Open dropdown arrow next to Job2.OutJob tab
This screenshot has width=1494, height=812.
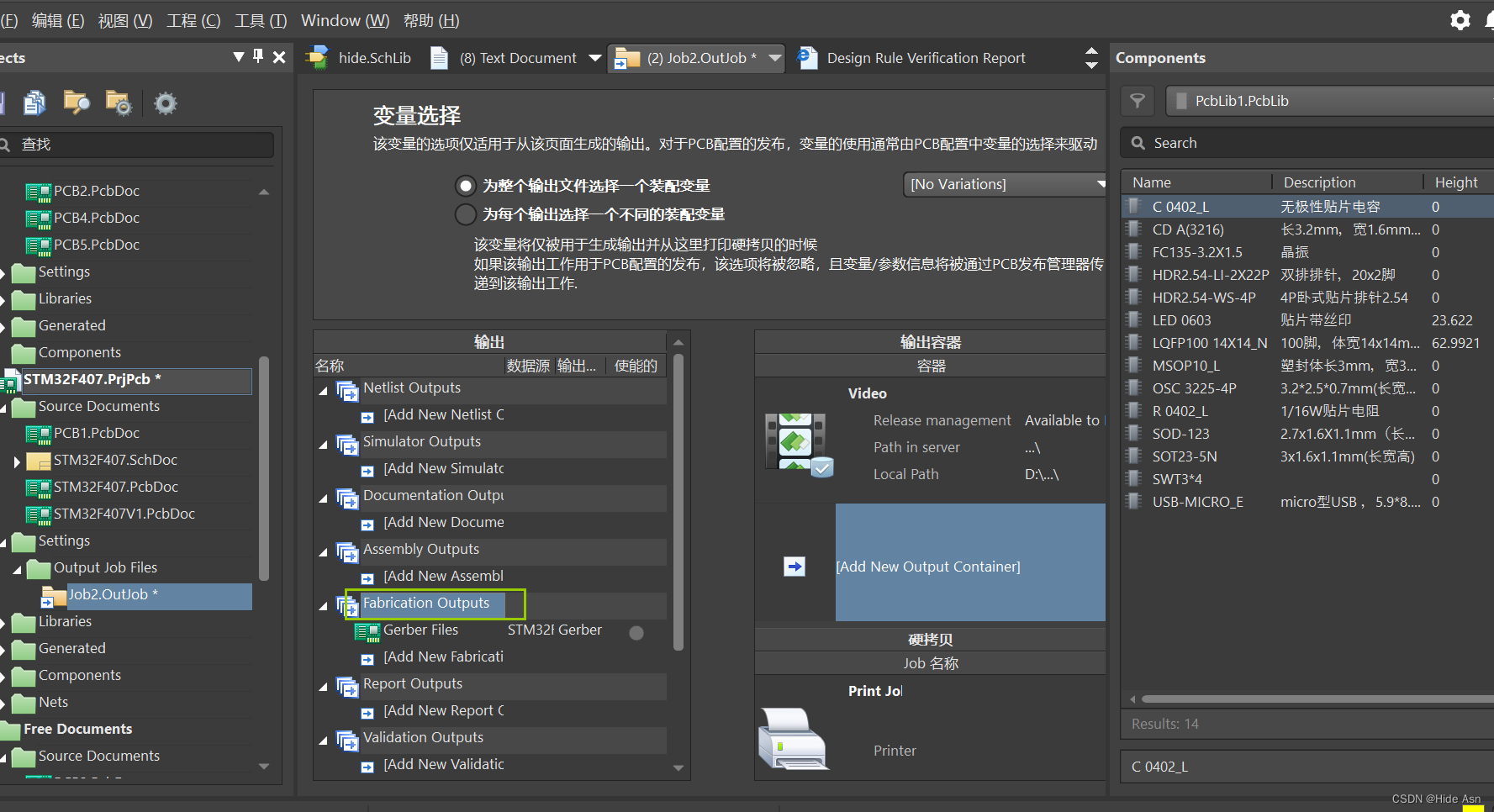[x=775, y=58]
